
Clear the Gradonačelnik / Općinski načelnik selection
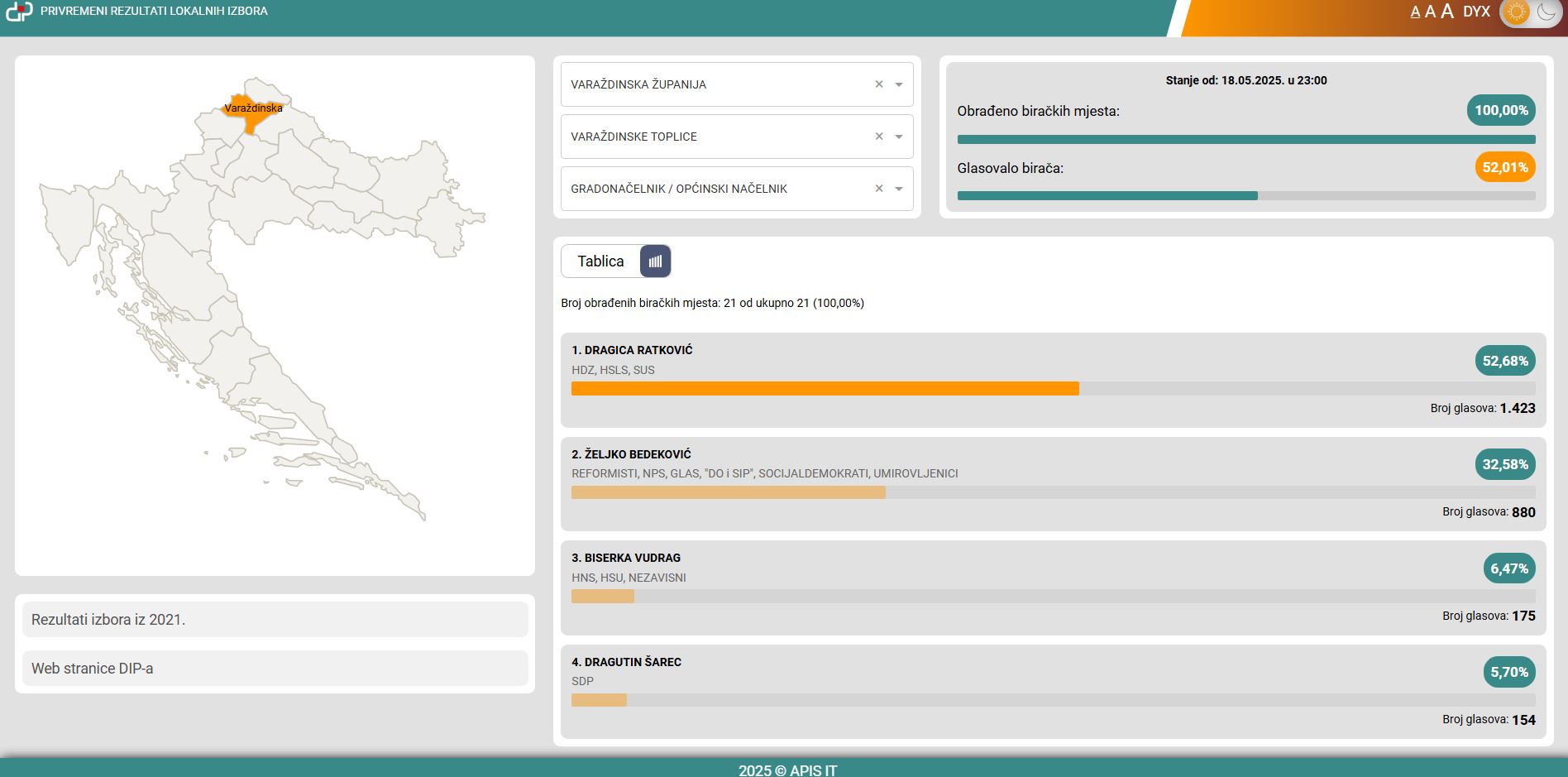tap(879, 189)
